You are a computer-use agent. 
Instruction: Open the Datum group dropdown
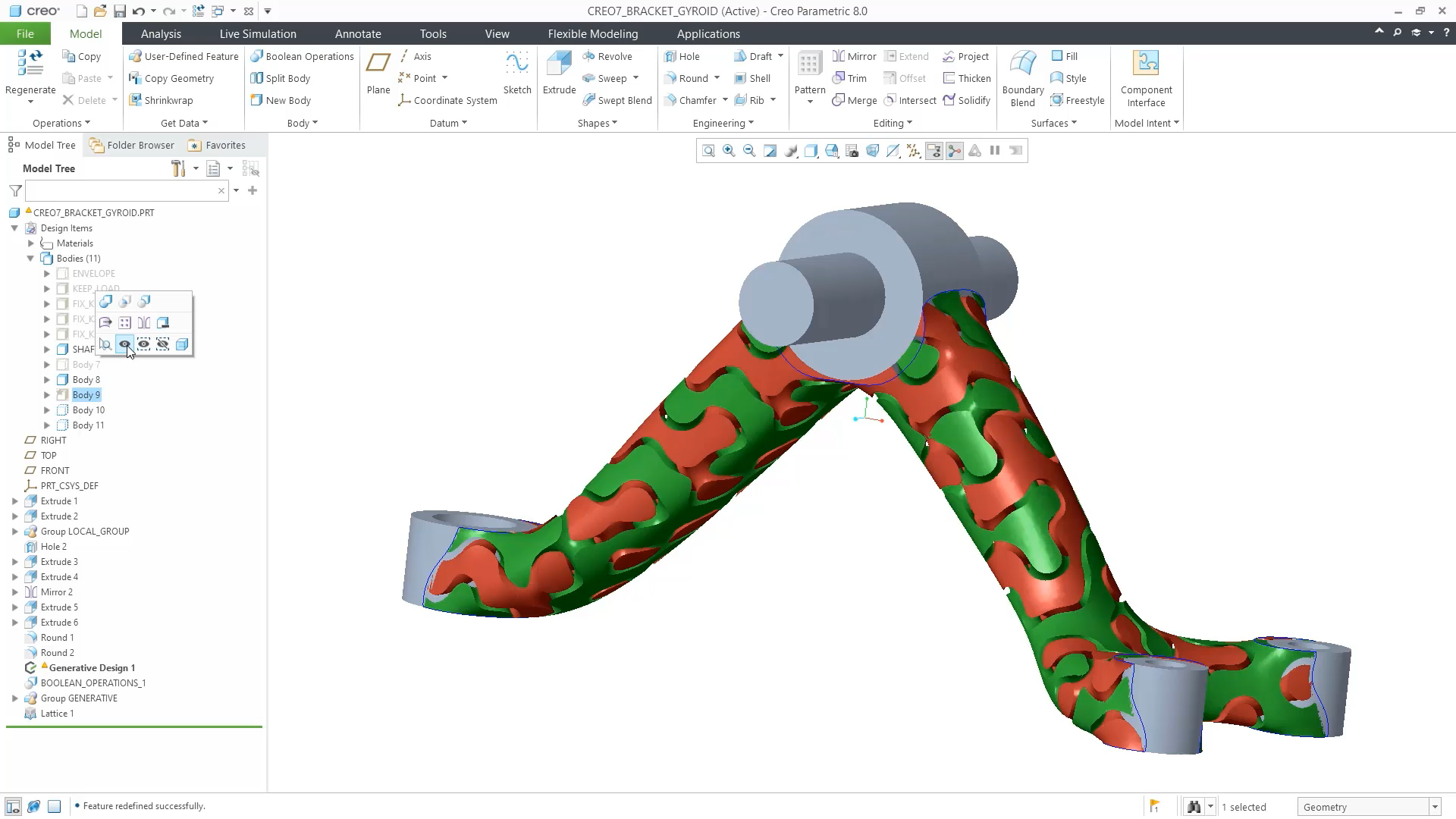[448, 123]
